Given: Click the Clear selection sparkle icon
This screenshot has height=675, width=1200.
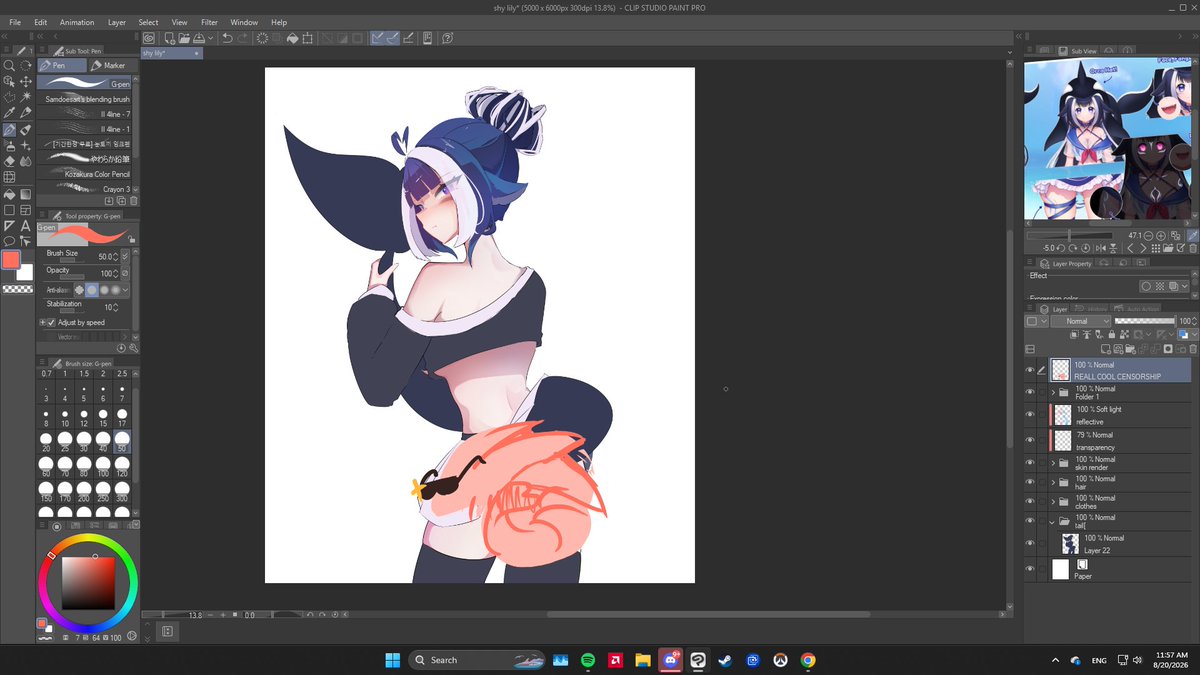Looking at the screenshot, I should coord(262,38).
